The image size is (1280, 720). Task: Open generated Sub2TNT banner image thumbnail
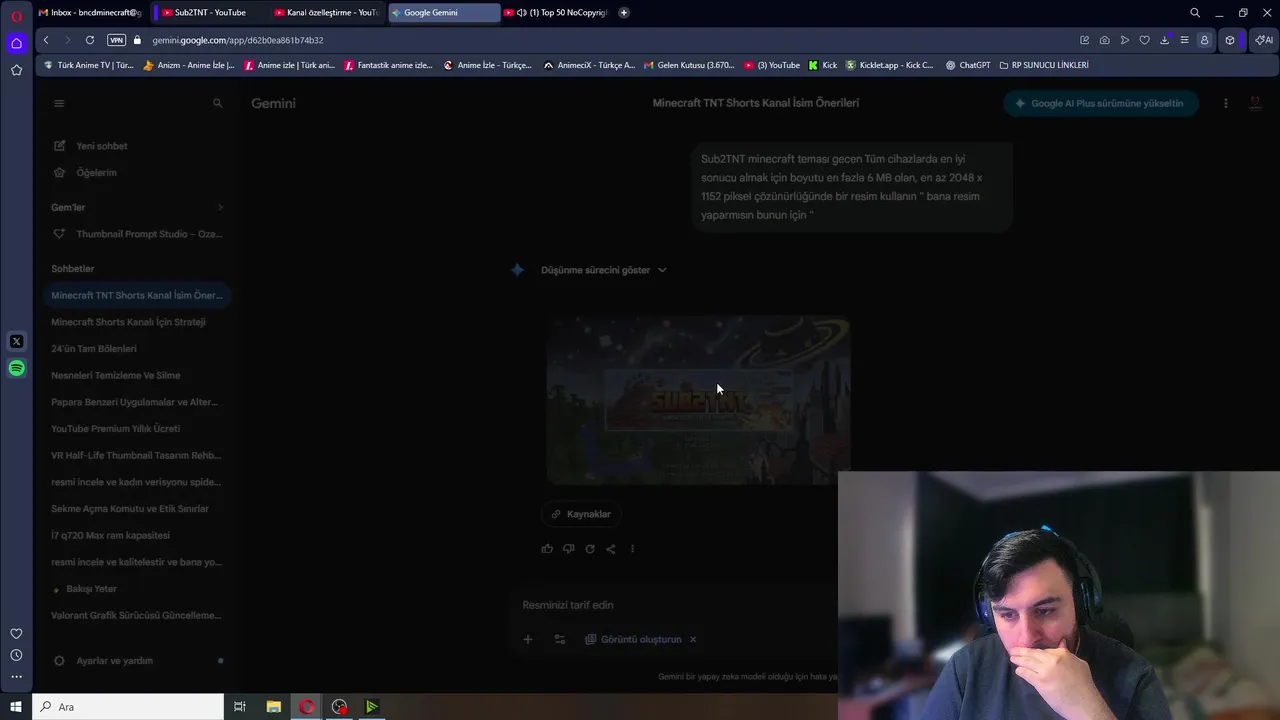tap(698, 400)
